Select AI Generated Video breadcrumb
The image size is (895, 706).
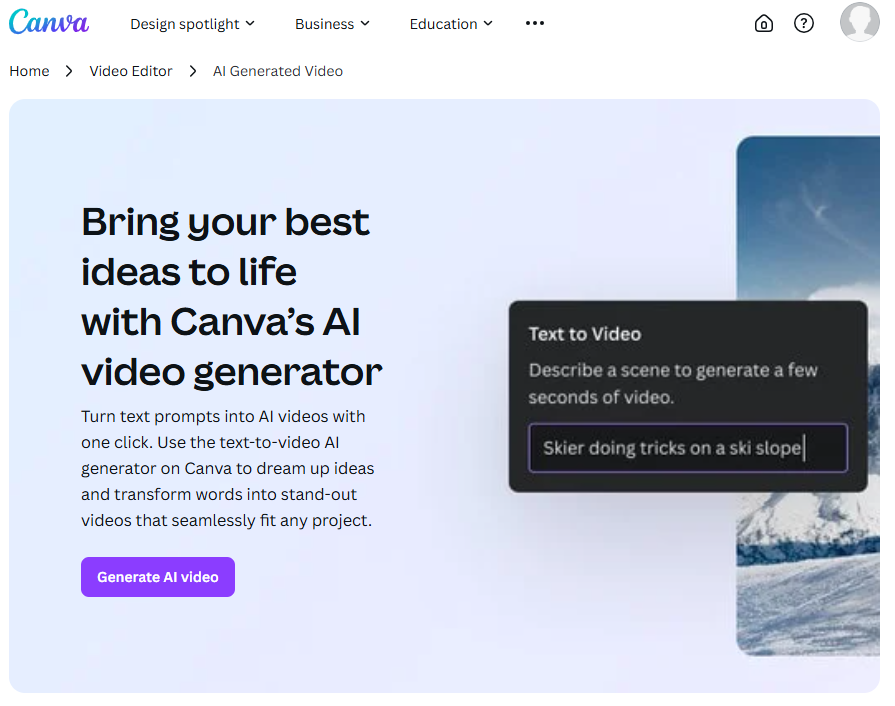click(x=278, y=71)
